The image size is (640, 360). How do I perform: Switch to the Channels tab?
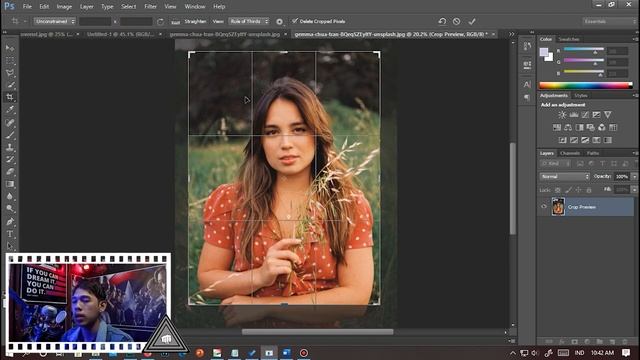(570, 153)
